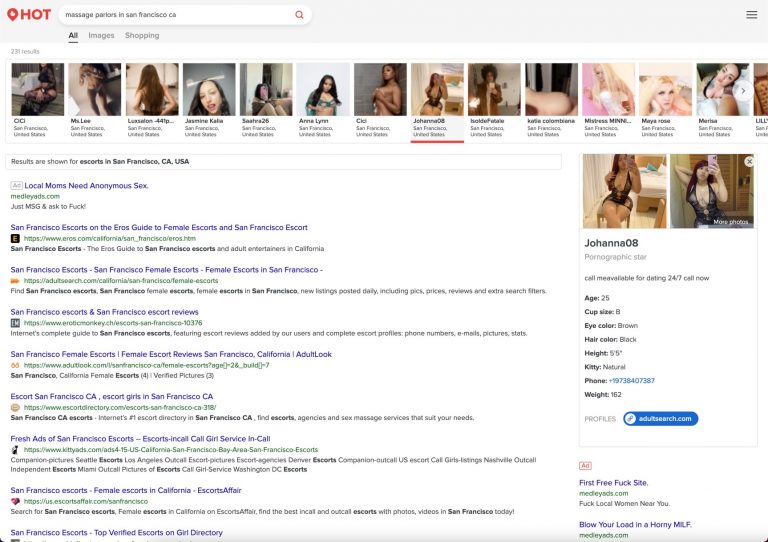Click the eros.com favicon icon

coord(15,238)
